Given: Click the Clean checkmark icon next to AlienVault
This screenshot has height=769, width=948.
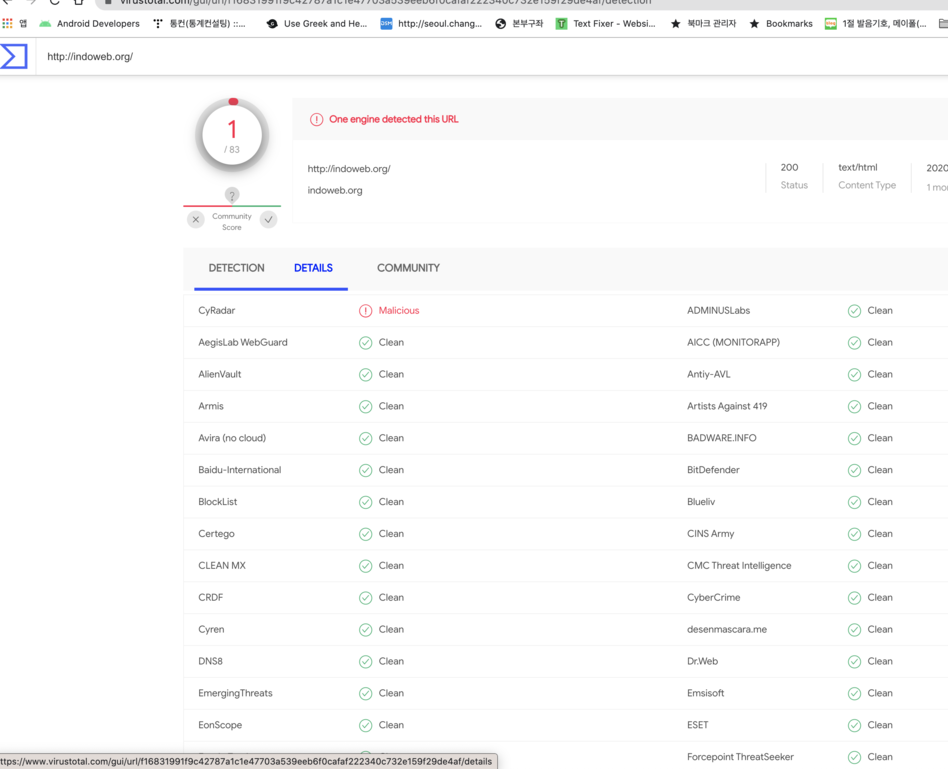Looking at the screenshot, I should [365, 375].
